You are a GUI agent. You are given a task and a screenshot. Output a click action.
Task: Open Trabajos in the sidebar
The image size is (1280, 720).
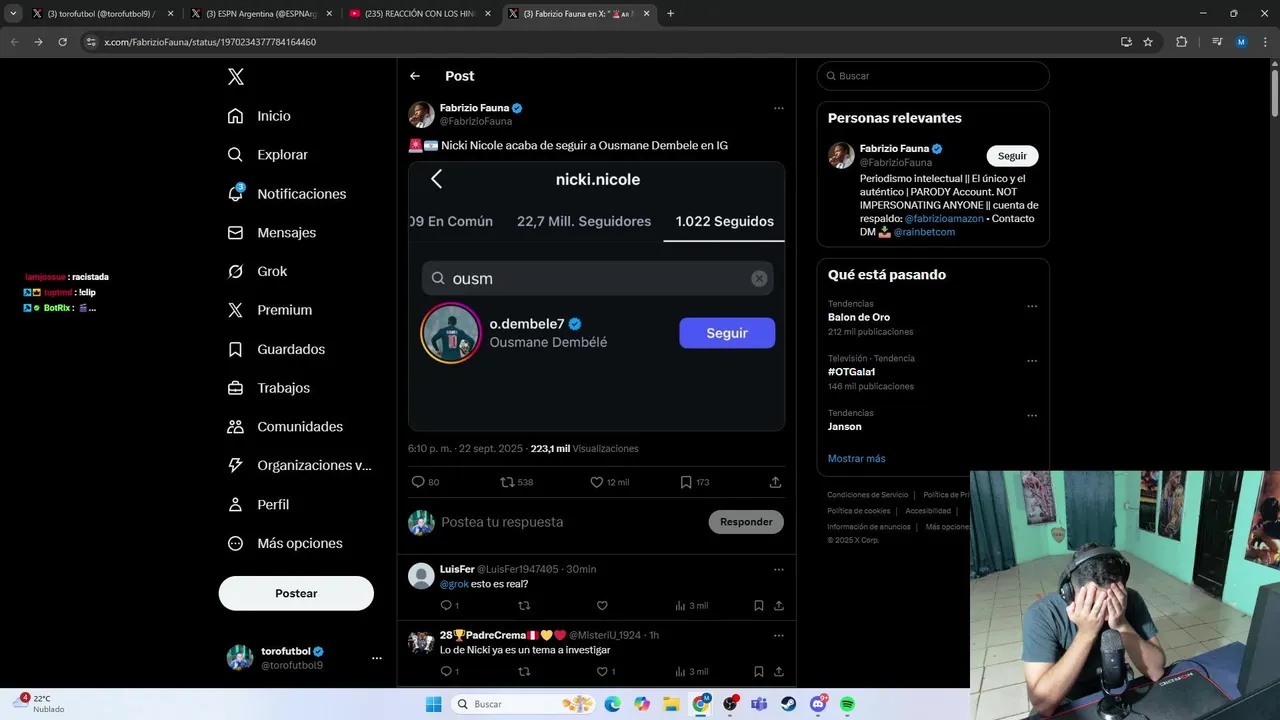coord(268,388)
